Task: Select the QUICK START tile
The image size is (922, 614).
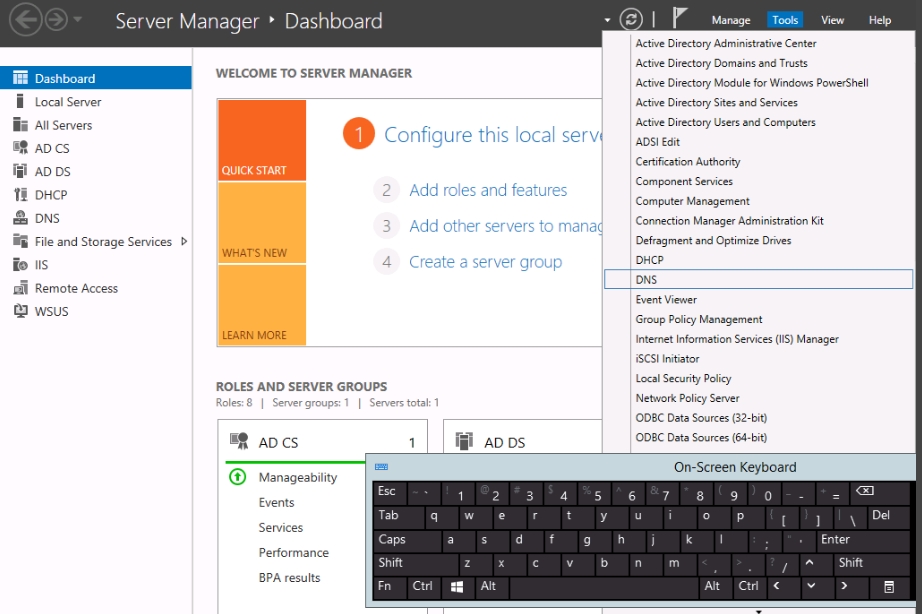Action: click(262, 140)
